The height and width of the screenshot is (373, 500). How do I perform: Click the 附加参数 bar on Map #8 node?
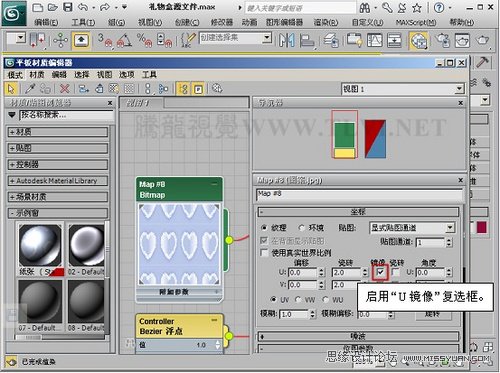point(179,292)
